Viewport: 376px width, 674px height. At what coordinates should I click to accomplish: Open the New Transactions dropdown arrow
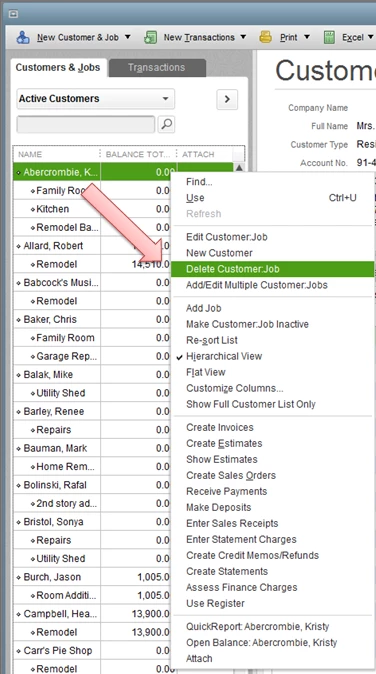(243, 37)
